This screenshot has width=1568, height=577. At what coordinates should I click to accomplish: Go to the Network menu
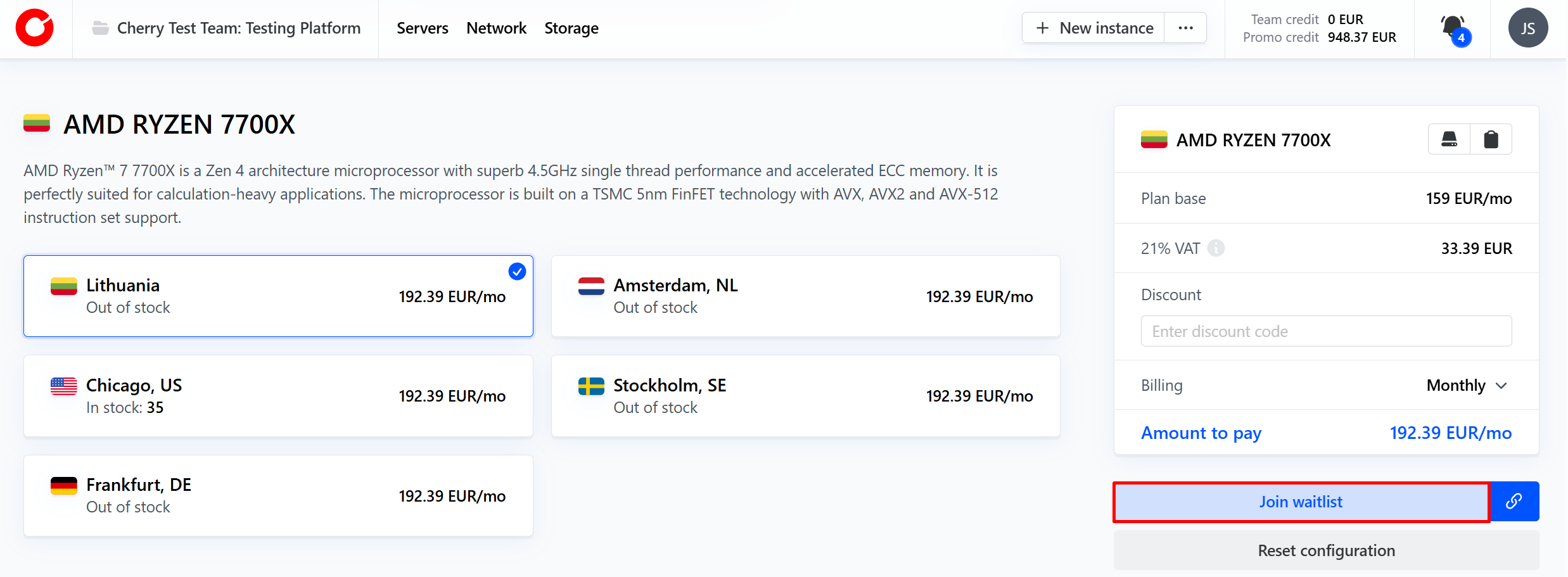point(496,29)
